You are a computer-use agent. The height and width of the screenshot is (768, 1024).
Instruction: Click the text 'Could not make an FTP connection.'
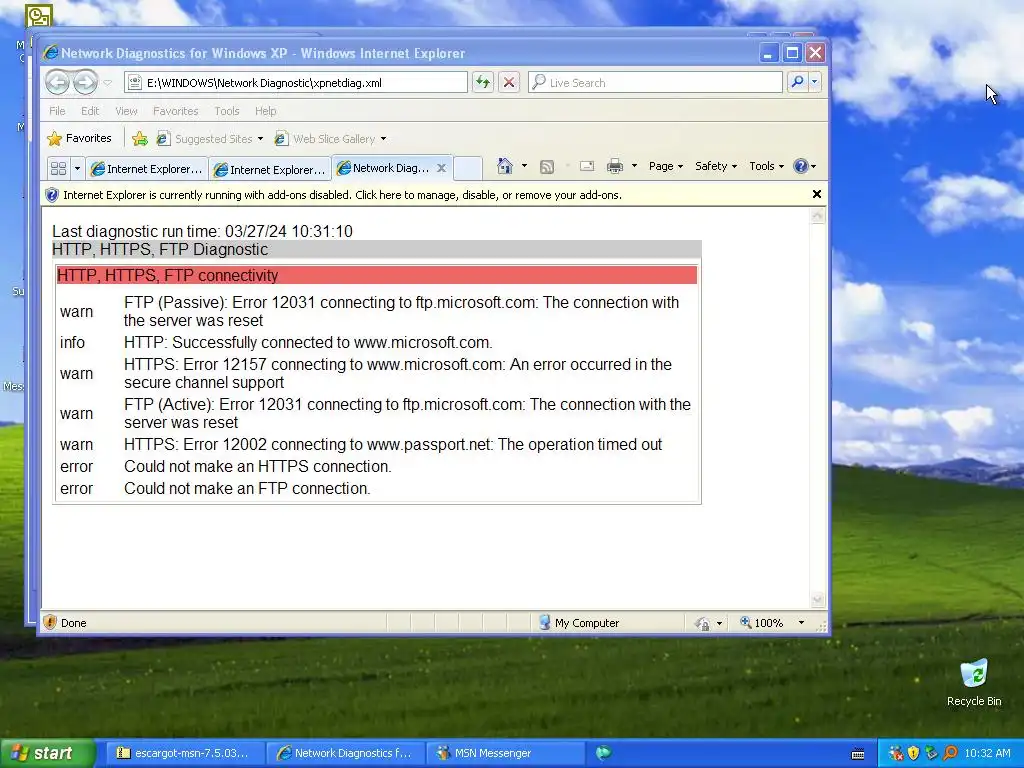247,488
